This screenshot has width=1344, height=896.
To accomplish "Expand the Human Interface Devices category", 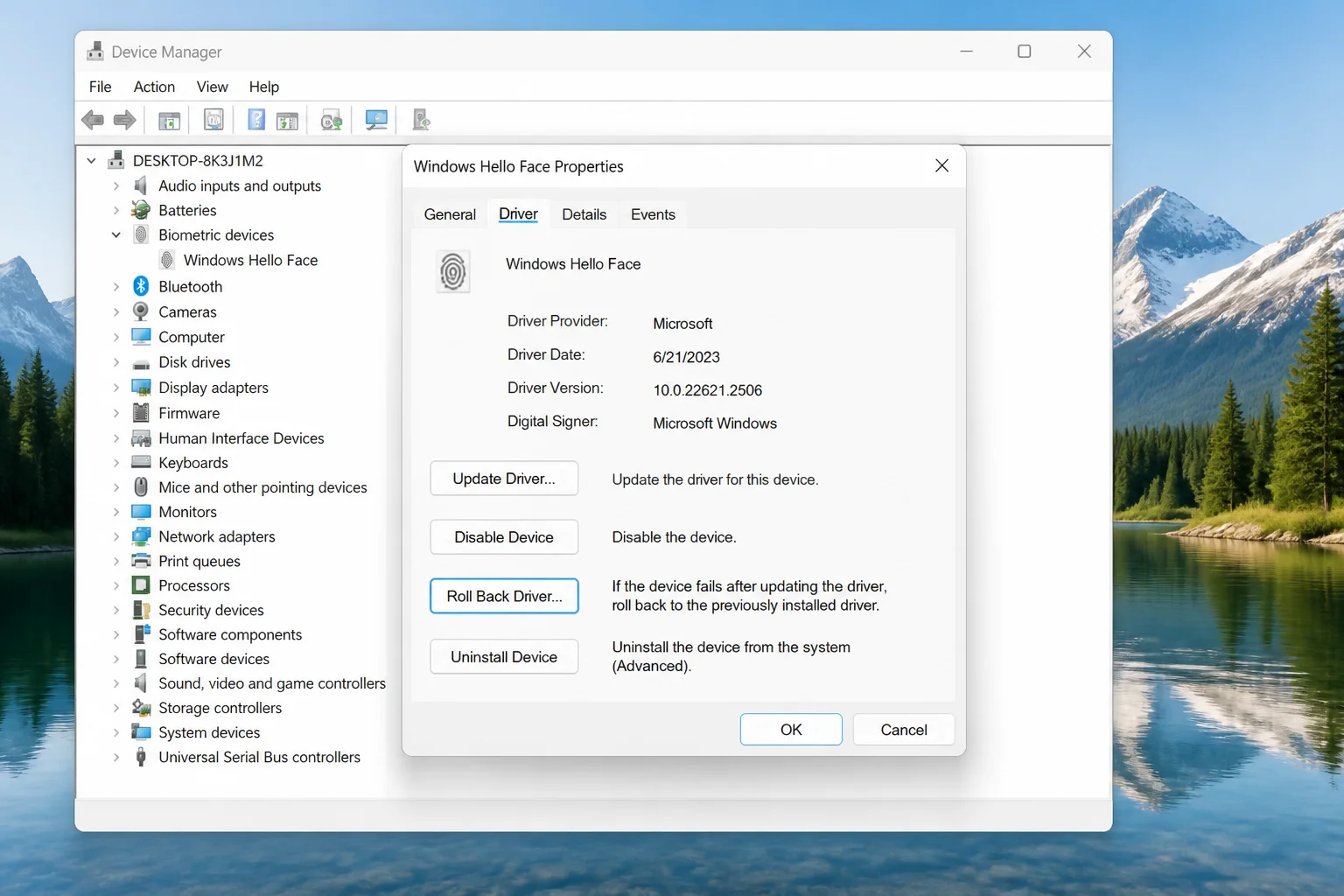I will (x=115, y=438).
